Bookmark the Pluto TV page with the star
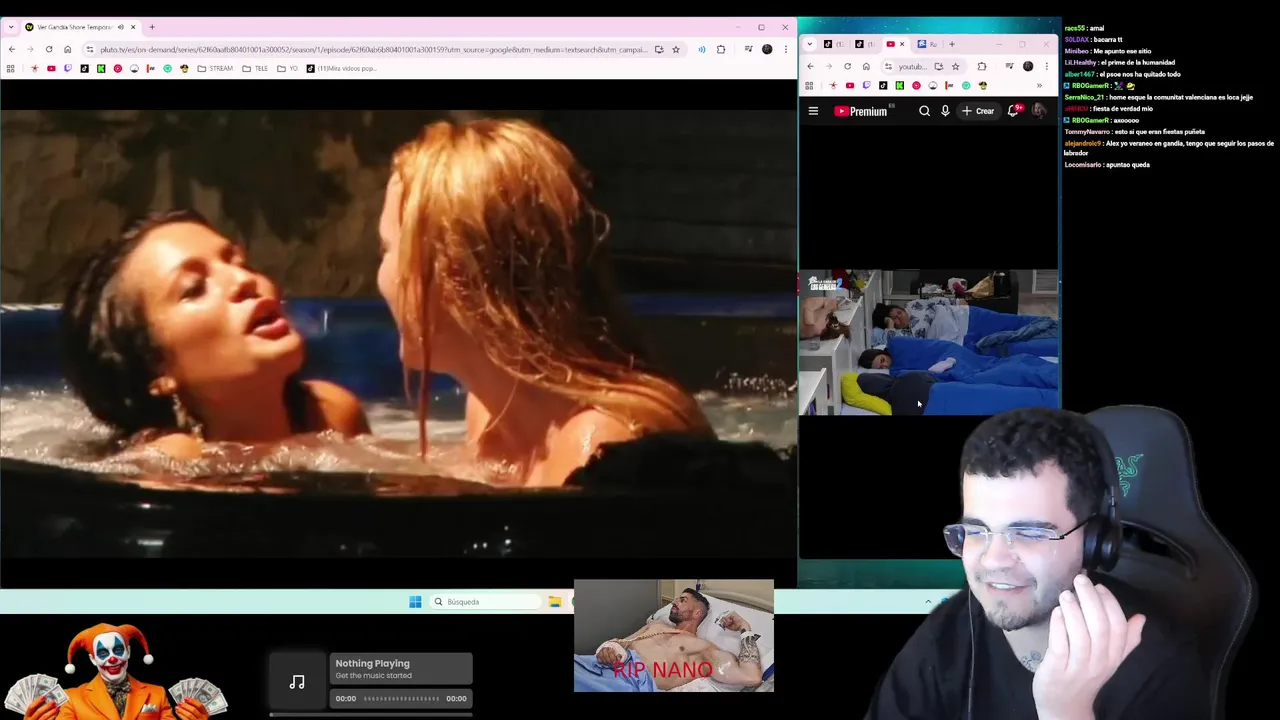1280x720 pixels. [676, 49]
